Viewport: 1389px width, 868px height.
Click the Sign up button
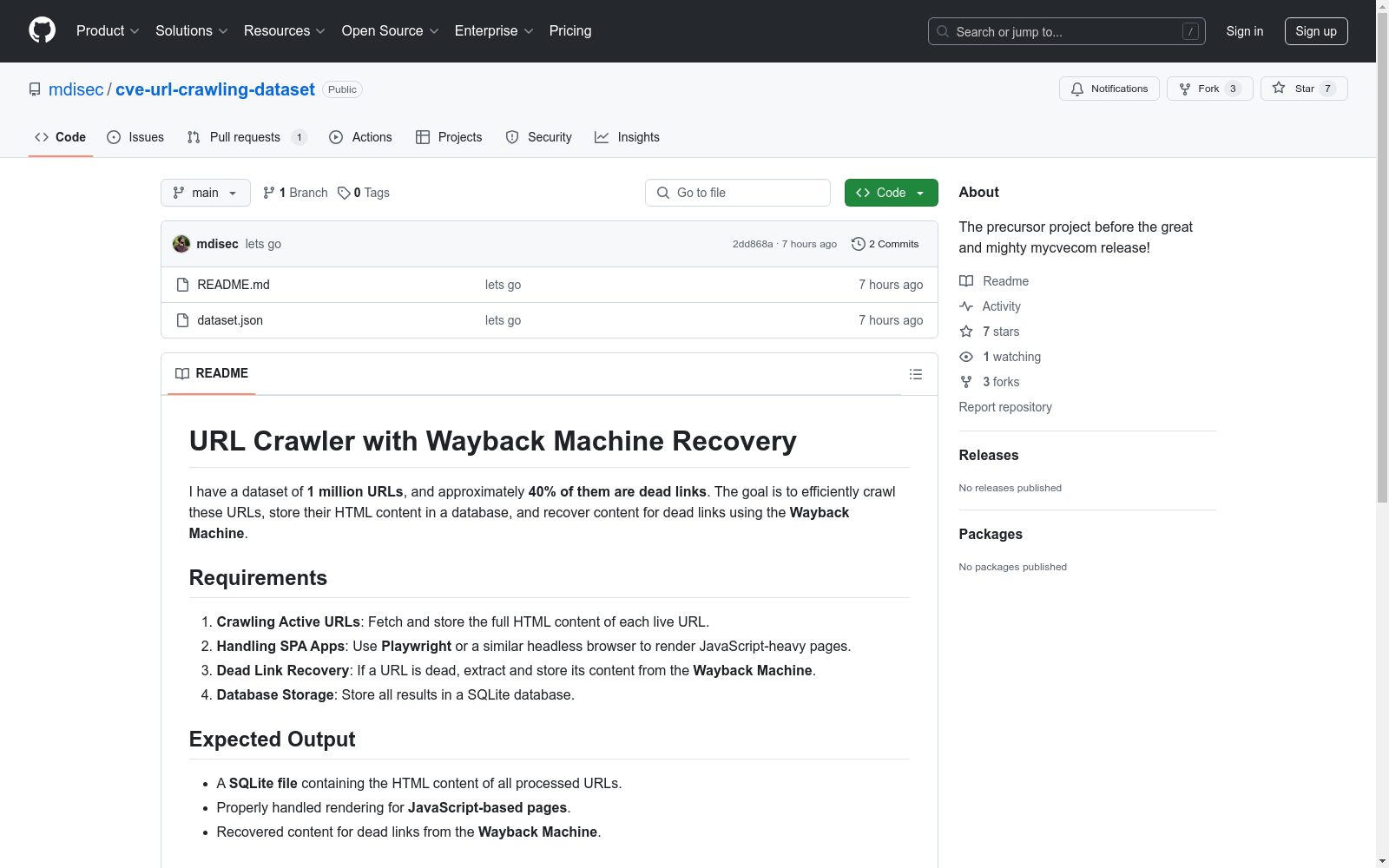tap(1316, 31)
